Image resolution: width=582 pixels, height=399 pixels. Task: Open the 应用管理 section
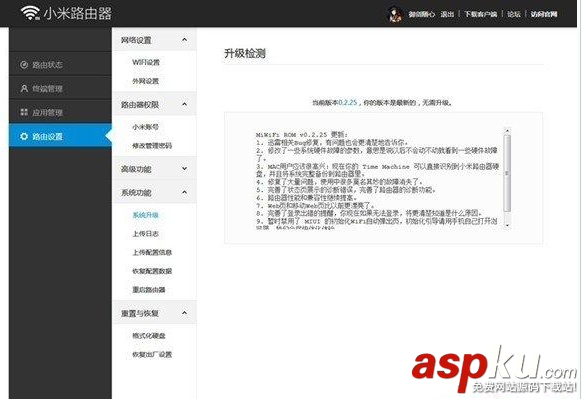click(60, 112)
